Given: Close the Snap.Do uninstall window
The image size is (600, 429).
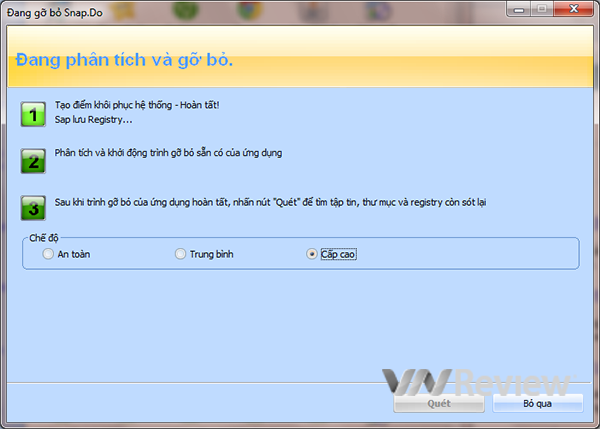Looking at the screenshot, I should (x=574, y=9).
